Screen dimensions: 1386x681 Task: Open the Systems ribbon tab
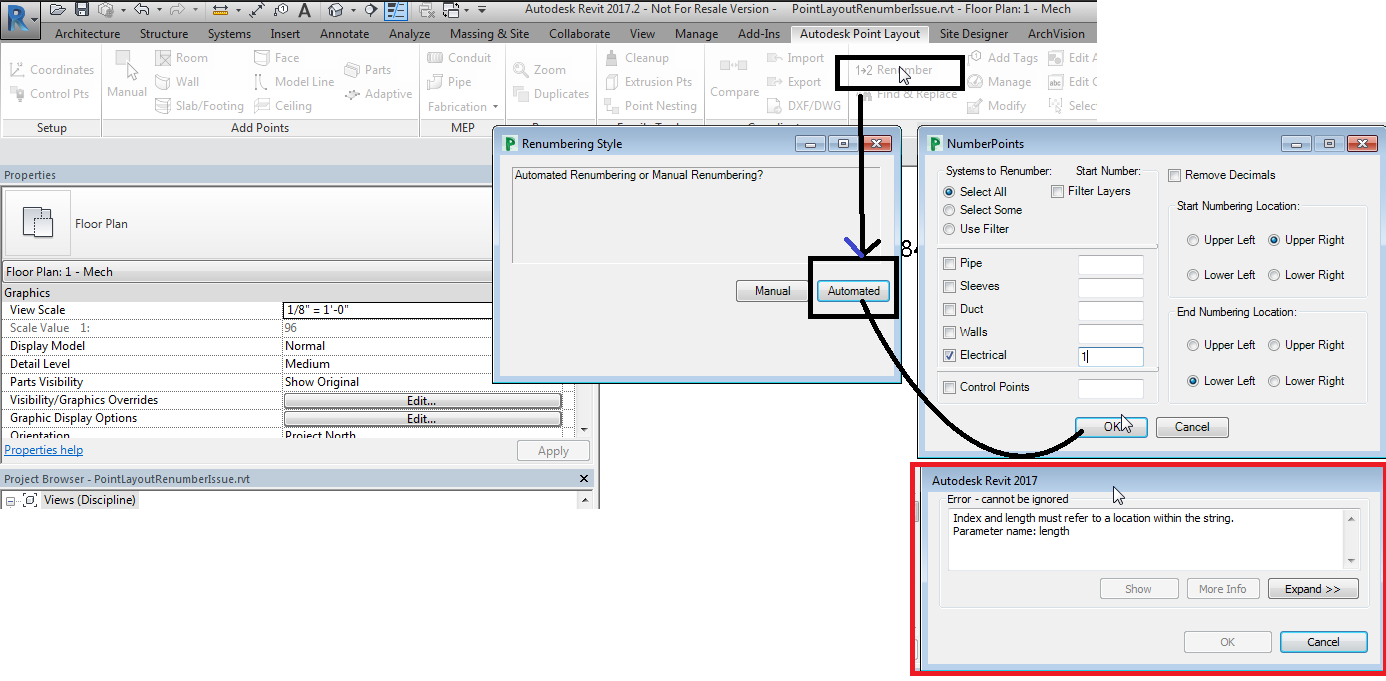tap(229, 34)
